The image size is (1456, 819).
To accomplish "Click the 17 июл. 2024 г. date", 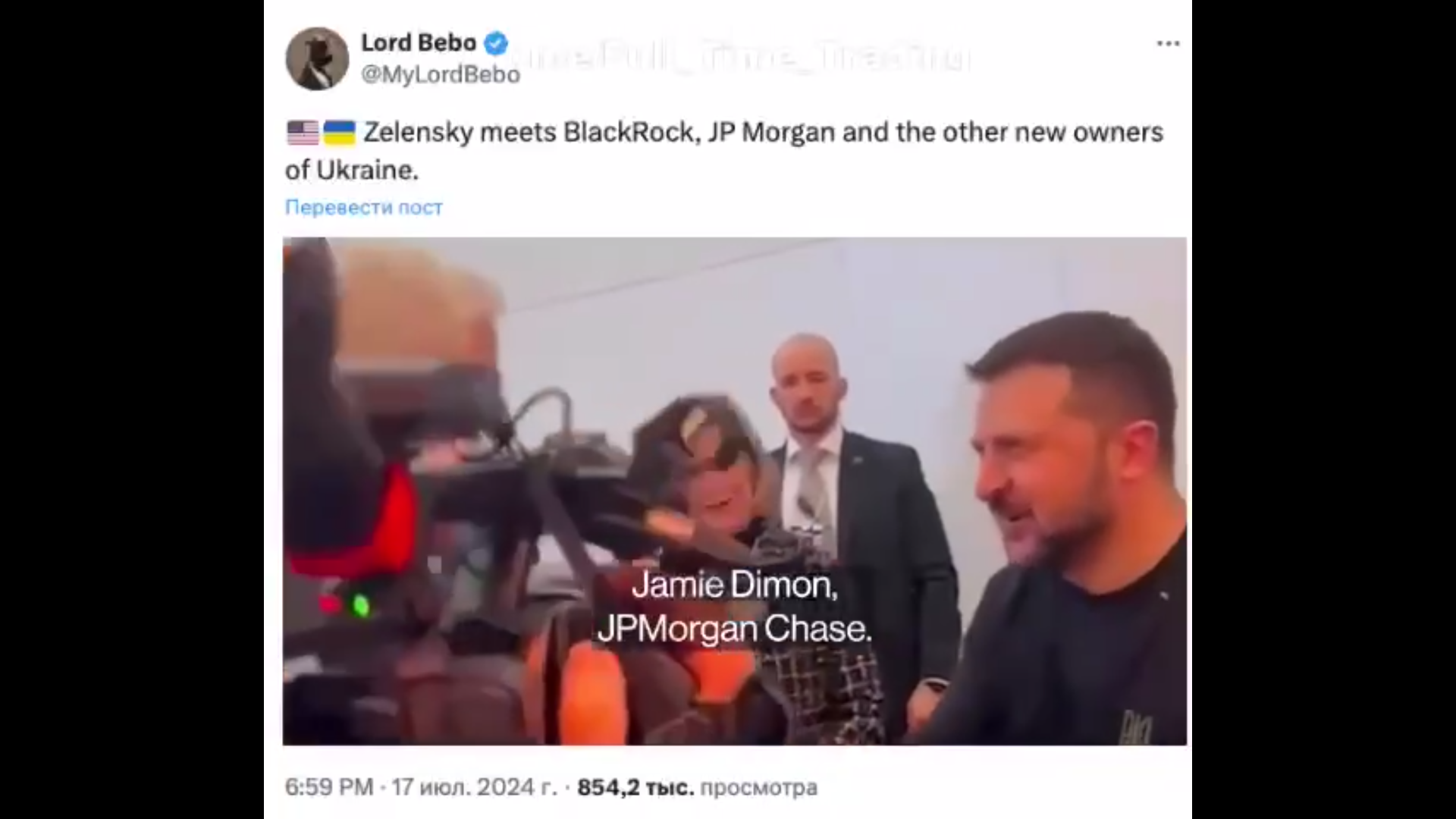I will tap(474, 787).
